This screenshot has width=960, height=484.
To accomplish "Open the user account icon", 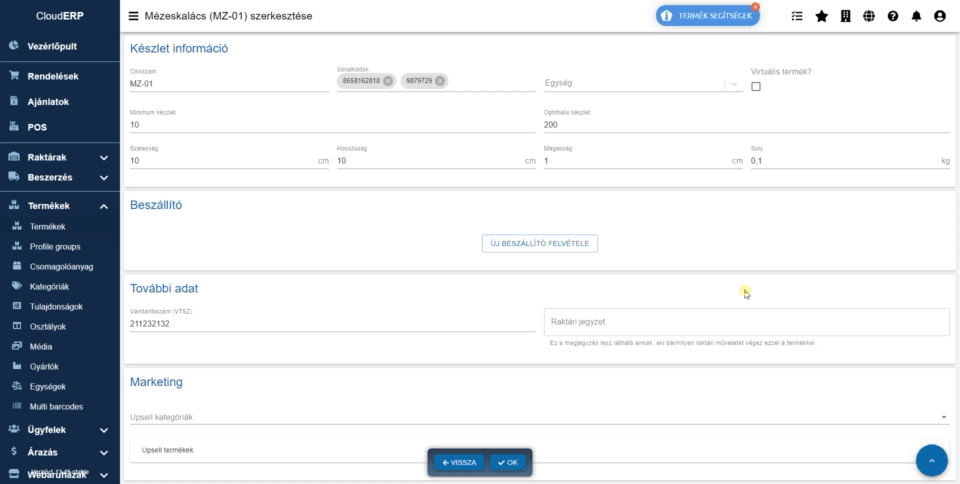I will pyautogui.click(x=940, y=17).
